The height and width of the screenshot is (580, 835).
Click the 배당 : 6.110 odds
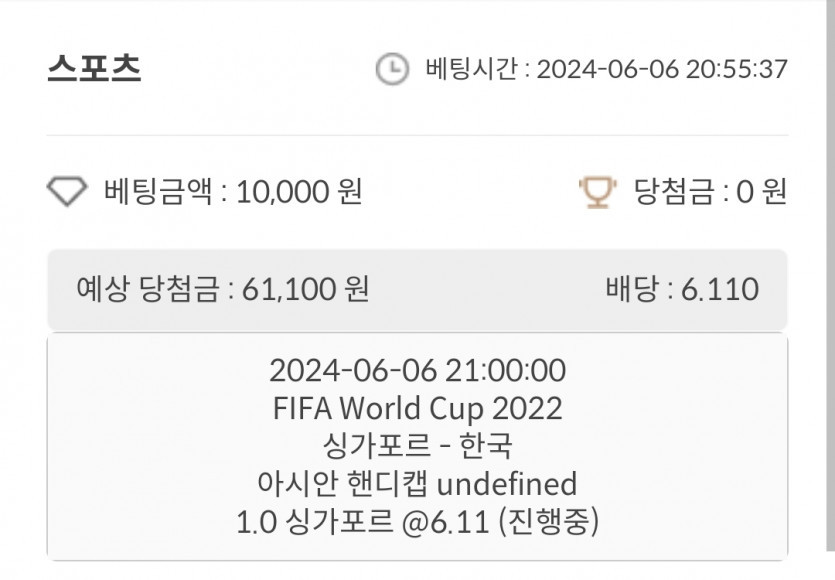(681, 289)
